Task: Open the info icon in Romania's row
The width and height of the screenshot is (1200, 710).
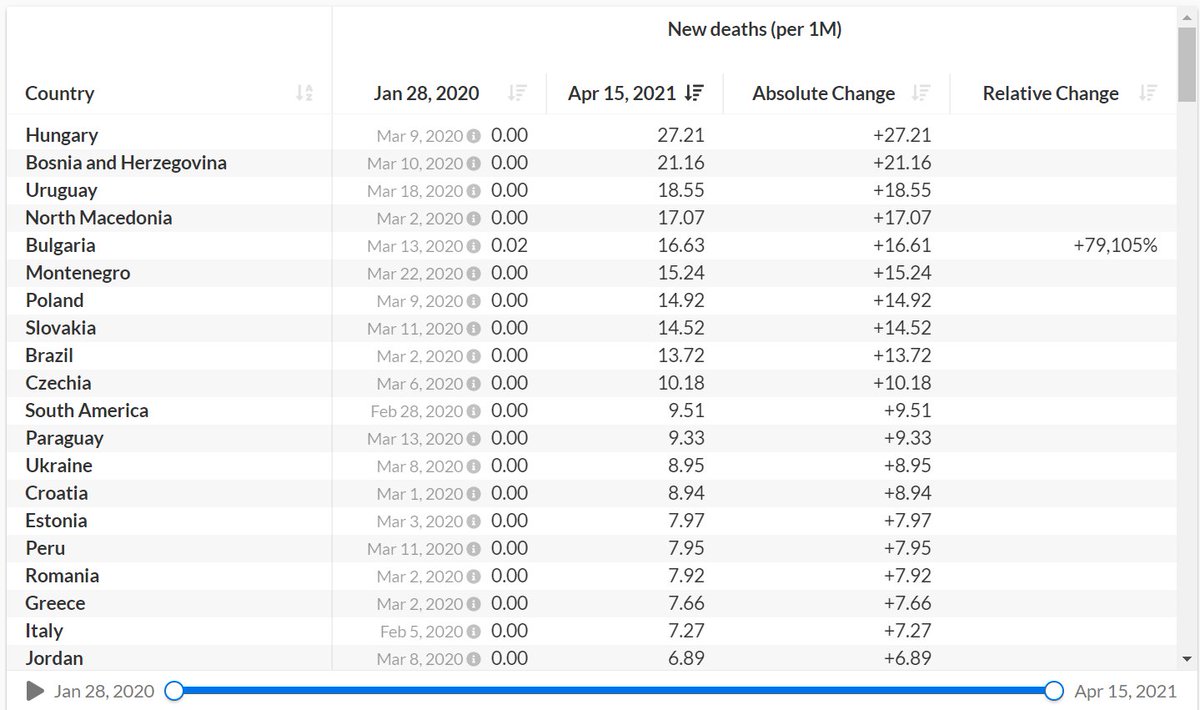Action: tap(473, 577)
